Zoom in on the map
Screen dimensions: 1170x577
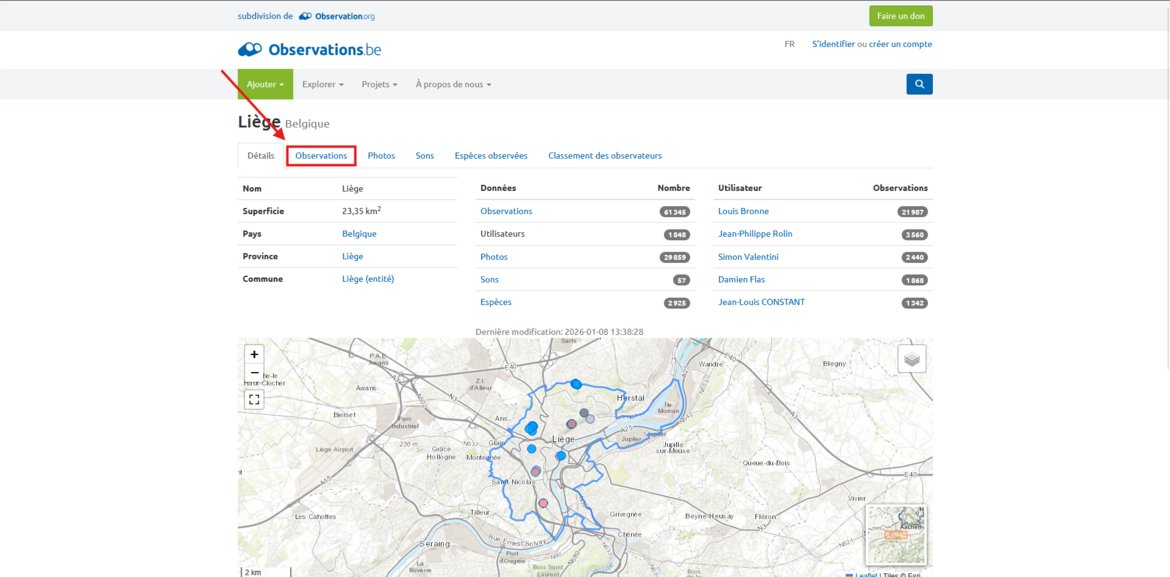[254, 354]
